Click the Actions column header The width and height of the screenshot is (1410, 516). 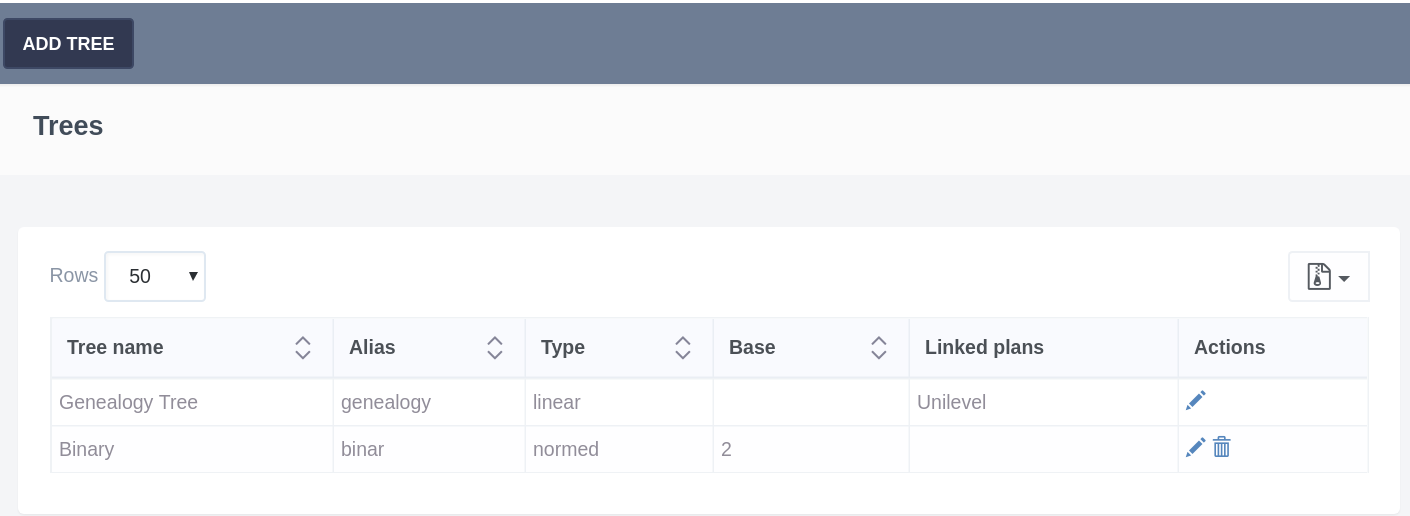(1229, 347)
